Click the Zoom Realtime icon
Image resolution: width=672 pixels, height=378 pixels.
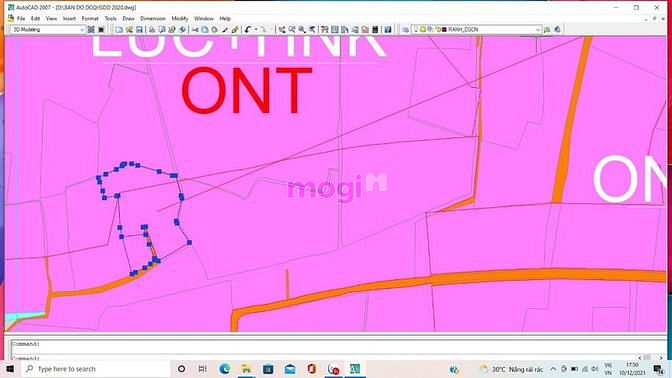point(292,30)
